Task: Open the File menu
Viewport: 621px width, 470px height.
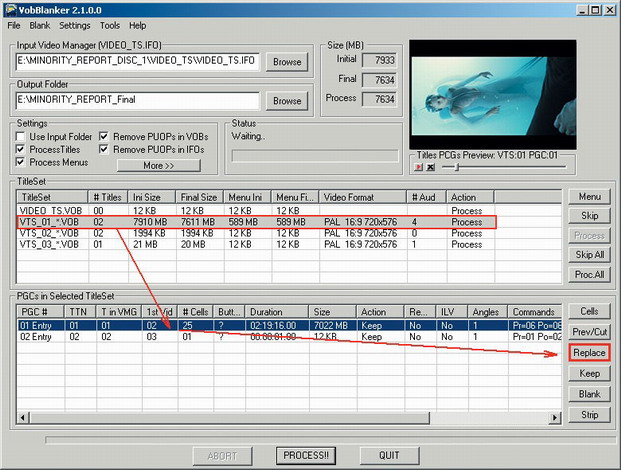Action: [14, 25]
